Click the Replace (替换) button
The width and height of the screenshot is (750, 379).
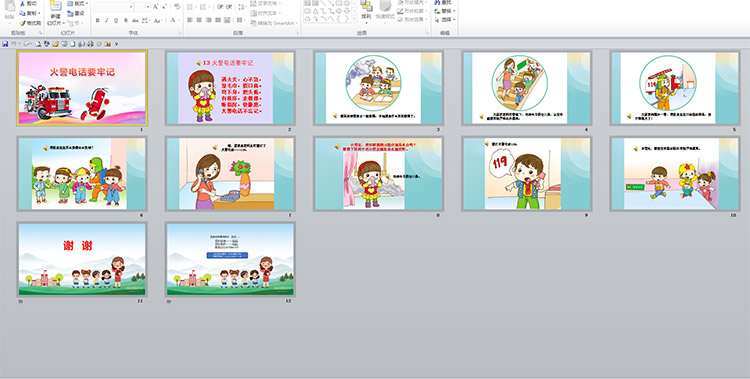click(445, 11)
